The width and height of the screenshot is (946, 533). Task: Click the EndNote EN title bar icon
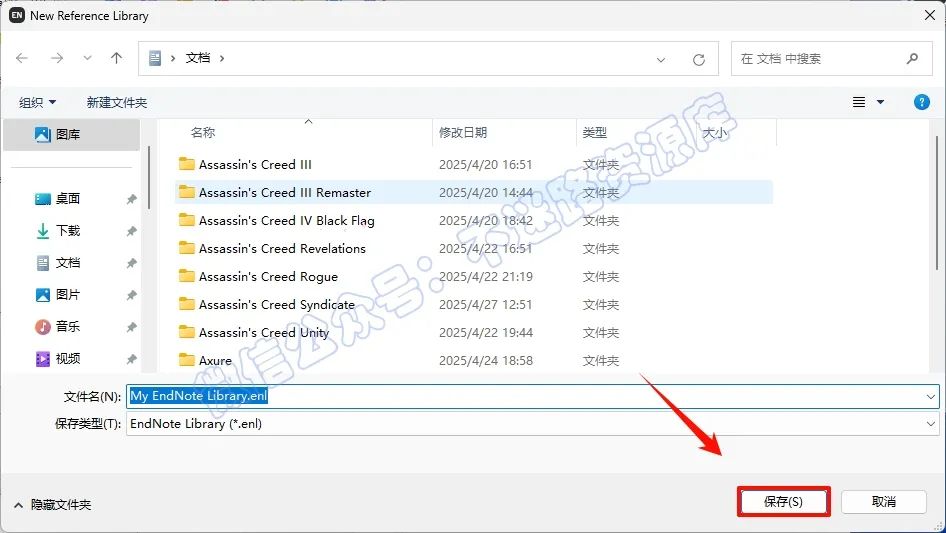coord(17,15)
